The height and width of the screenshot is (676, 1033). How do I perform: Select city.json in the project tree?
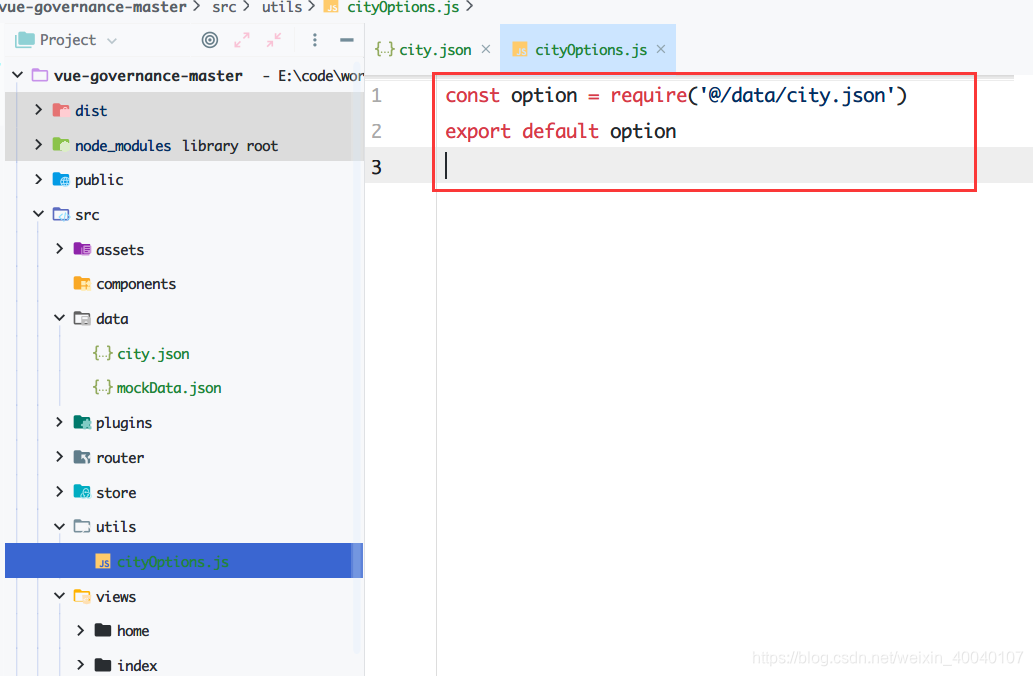pos(154,354)
